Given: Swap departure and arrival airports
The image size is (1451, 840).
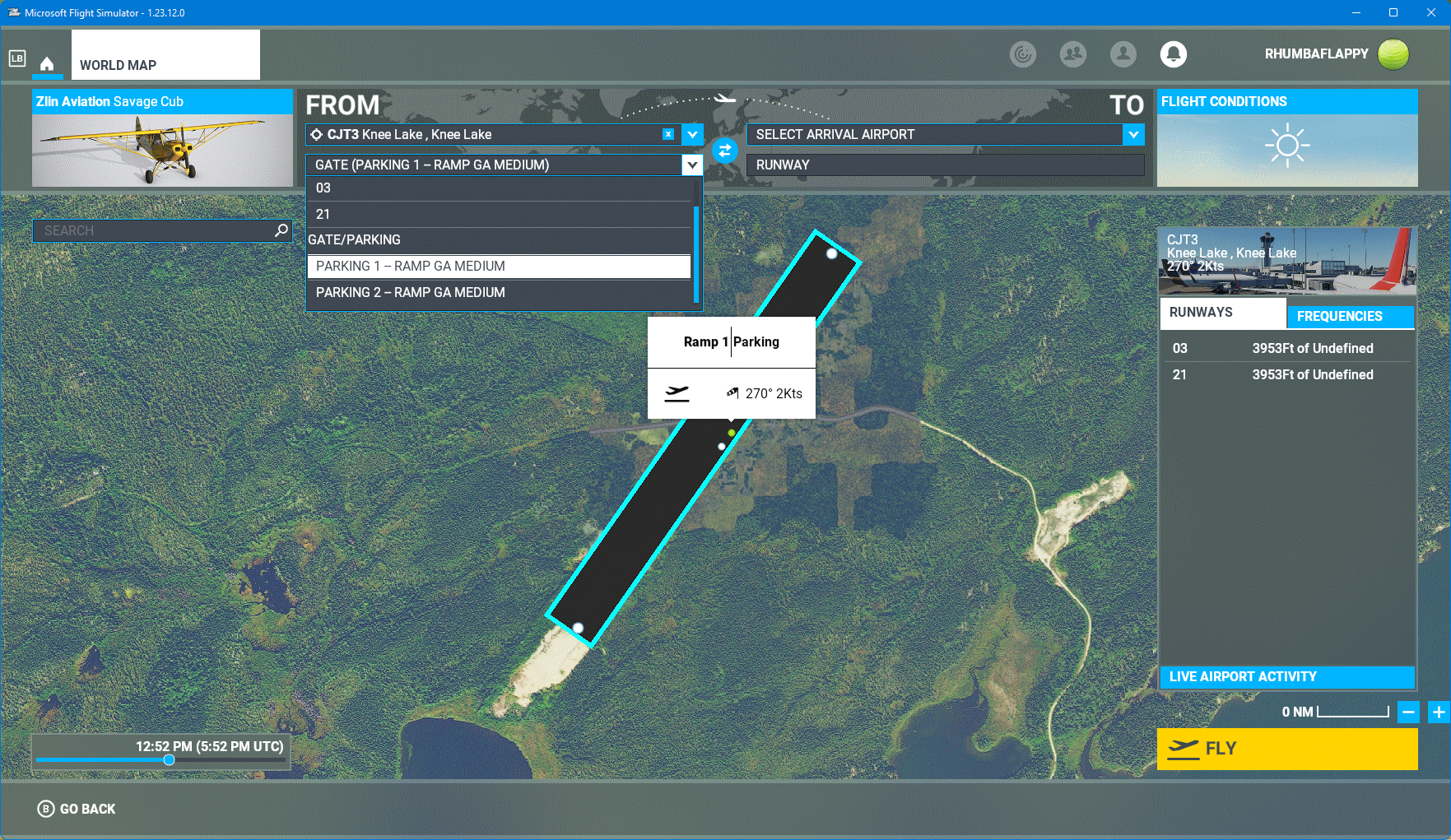Looking at the screenshot, I should [724, 151].
